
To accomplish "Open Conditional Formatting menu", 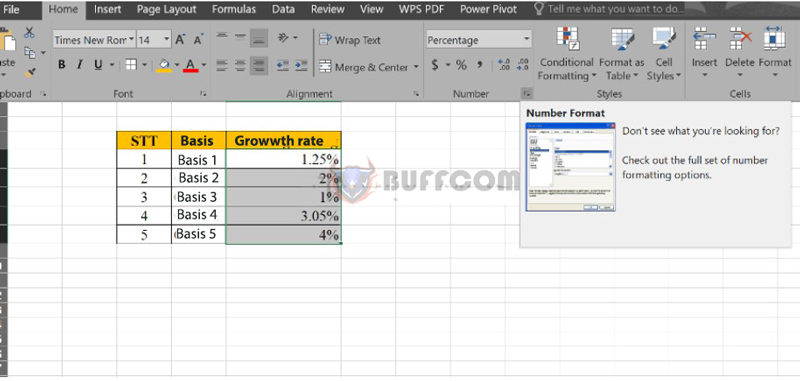I will (x=567, y=54).
